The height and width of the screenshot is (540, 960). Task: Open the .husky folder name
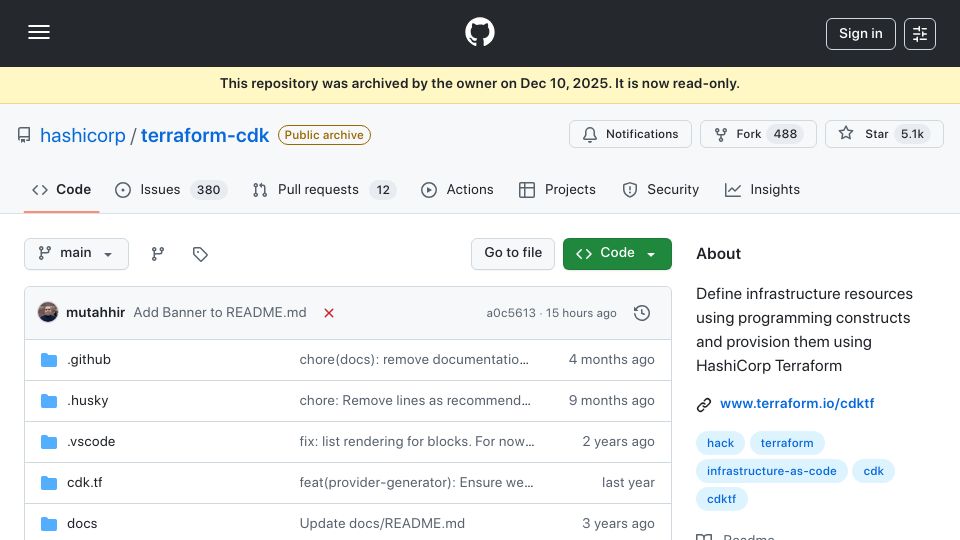pyautogui.click(x=88, y=400)
